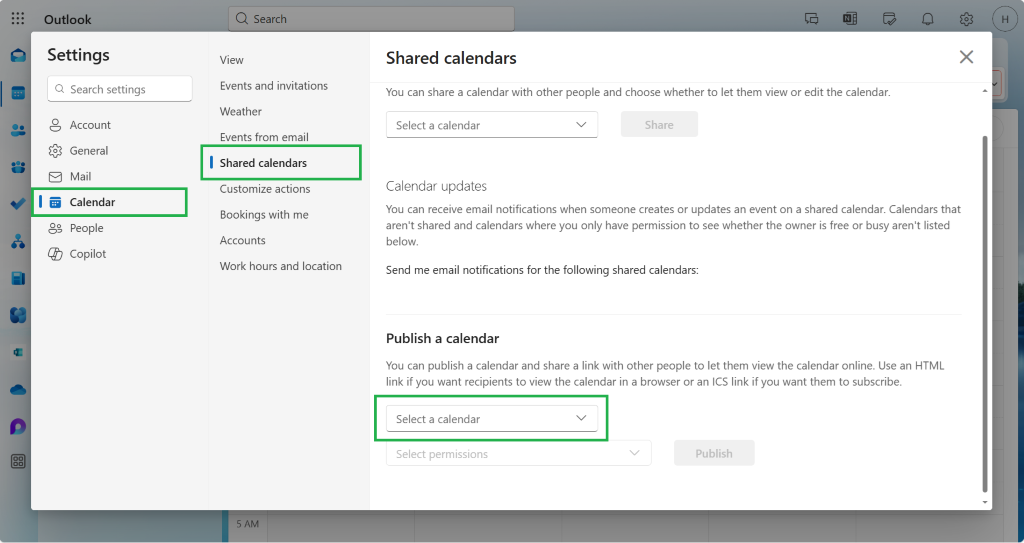
Task: Click the settings gear in header
Action: click(x=967, y=19)
